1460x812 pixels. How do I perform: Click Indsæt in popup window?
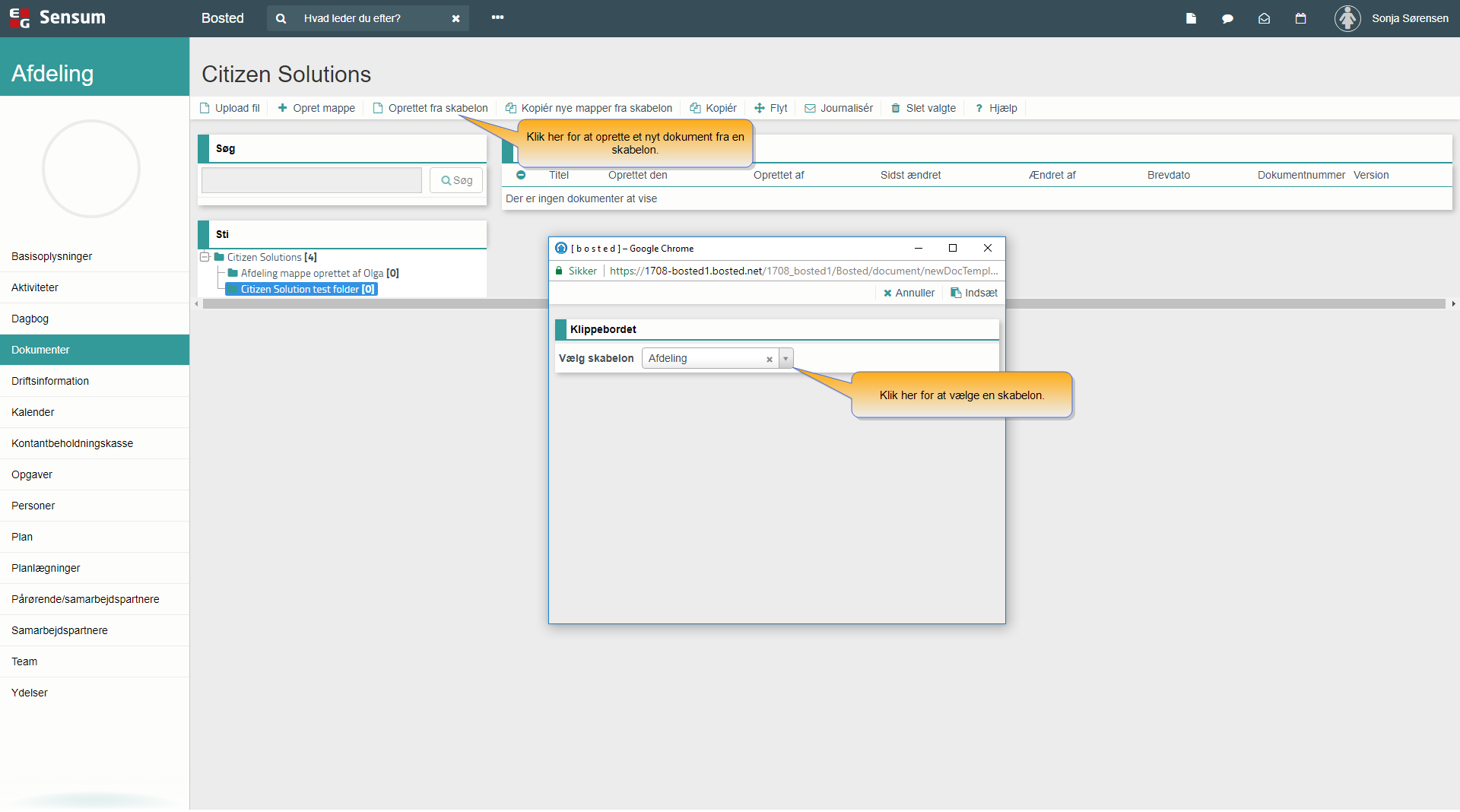[x=974, y=293]
